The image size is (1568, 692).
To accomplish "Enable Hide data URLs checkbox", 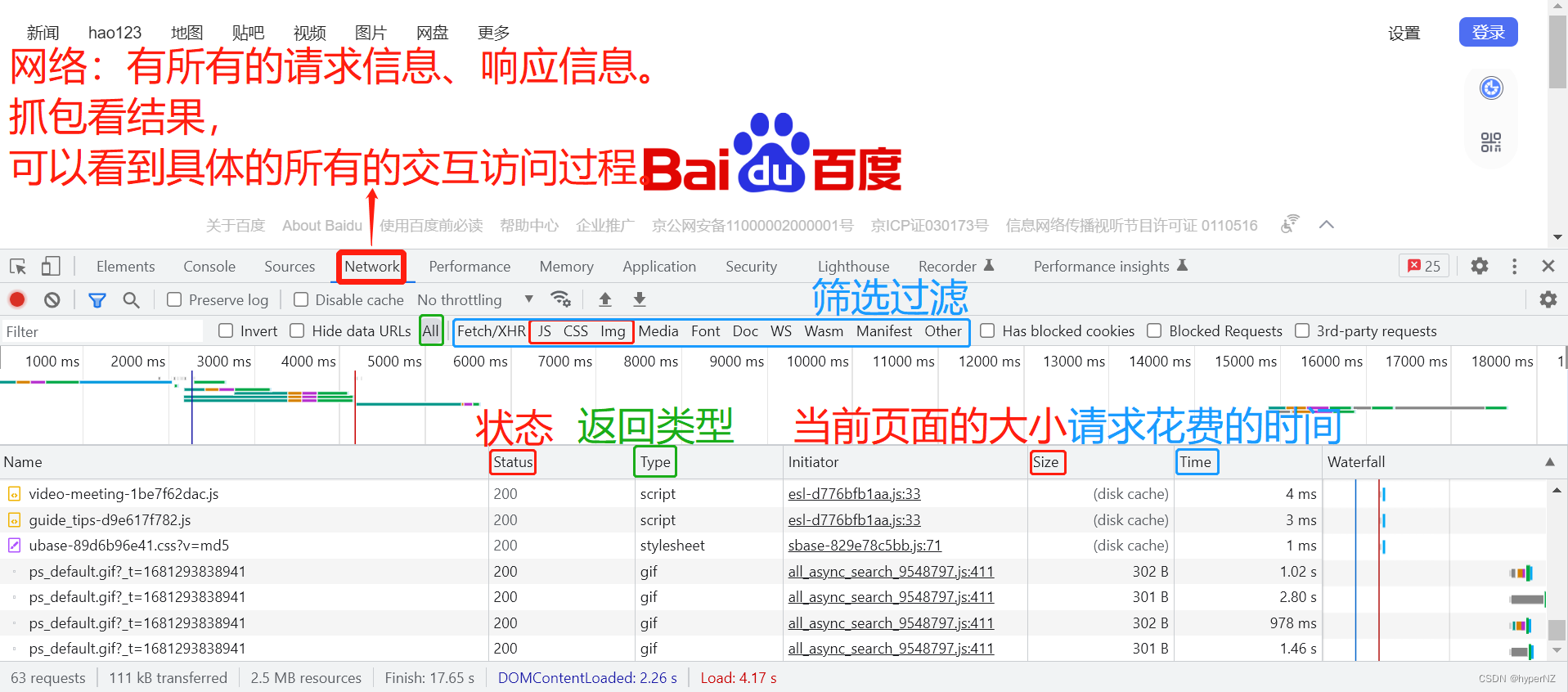I will 297,331.
